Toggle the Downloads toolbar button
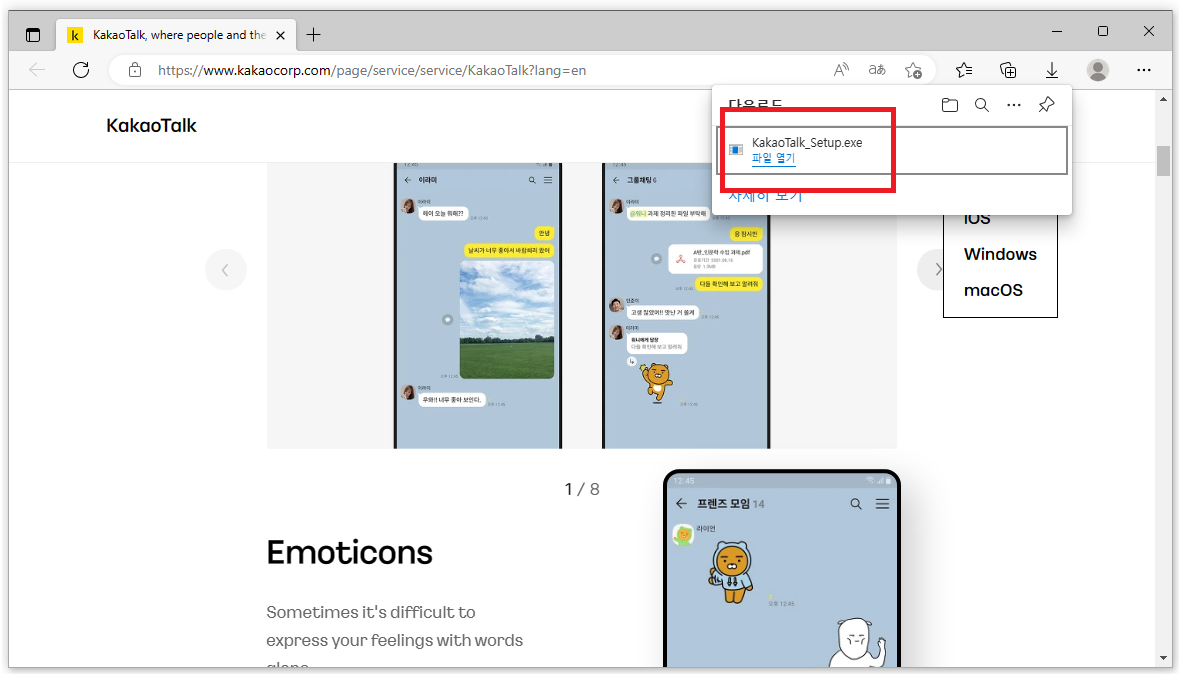This screenshot has height=677, width=1179. tap(1052, 70)
